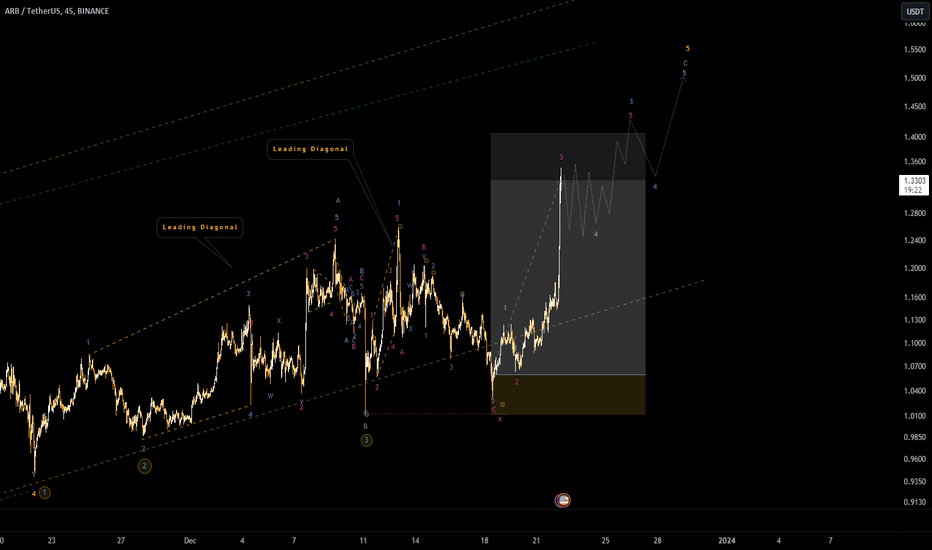This screenshot has width=932, height=550.
Task: Click the 0.9850 price axis label
Action: (x=915, y=437)
